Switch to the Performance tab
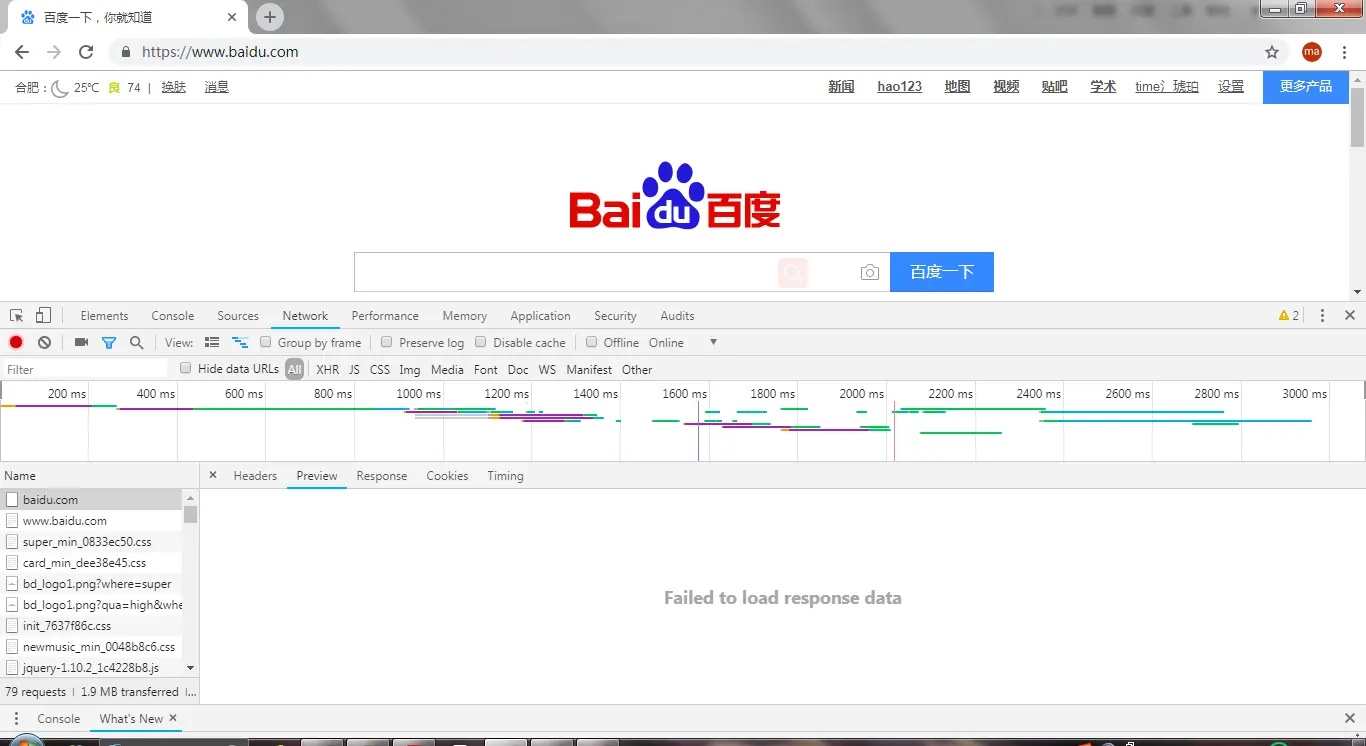Screen dimensions: 1366x746 coord(385,315)
